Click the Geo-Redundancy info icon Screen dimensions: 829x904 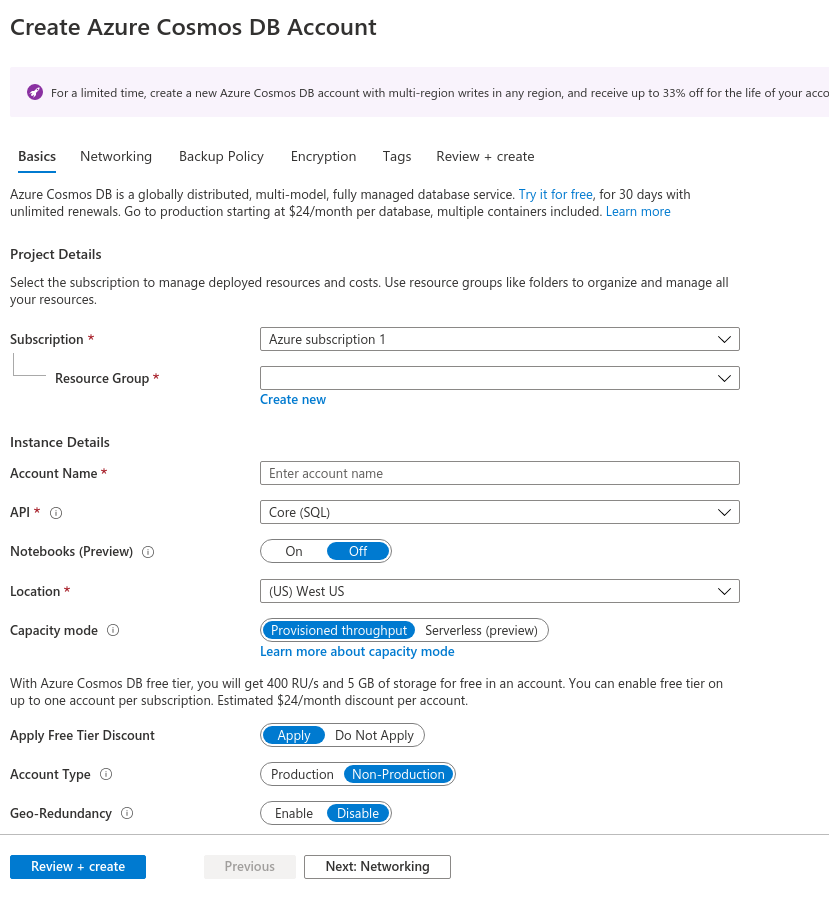coord(127,814)
